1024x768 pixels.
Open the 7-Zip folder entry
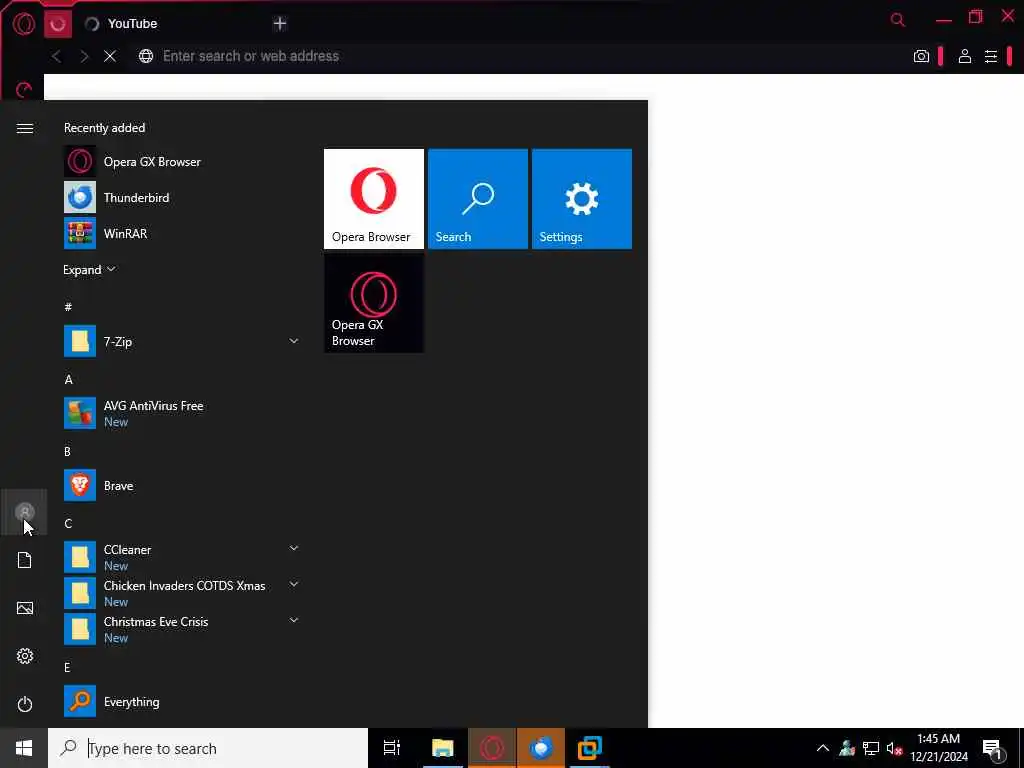183,341
